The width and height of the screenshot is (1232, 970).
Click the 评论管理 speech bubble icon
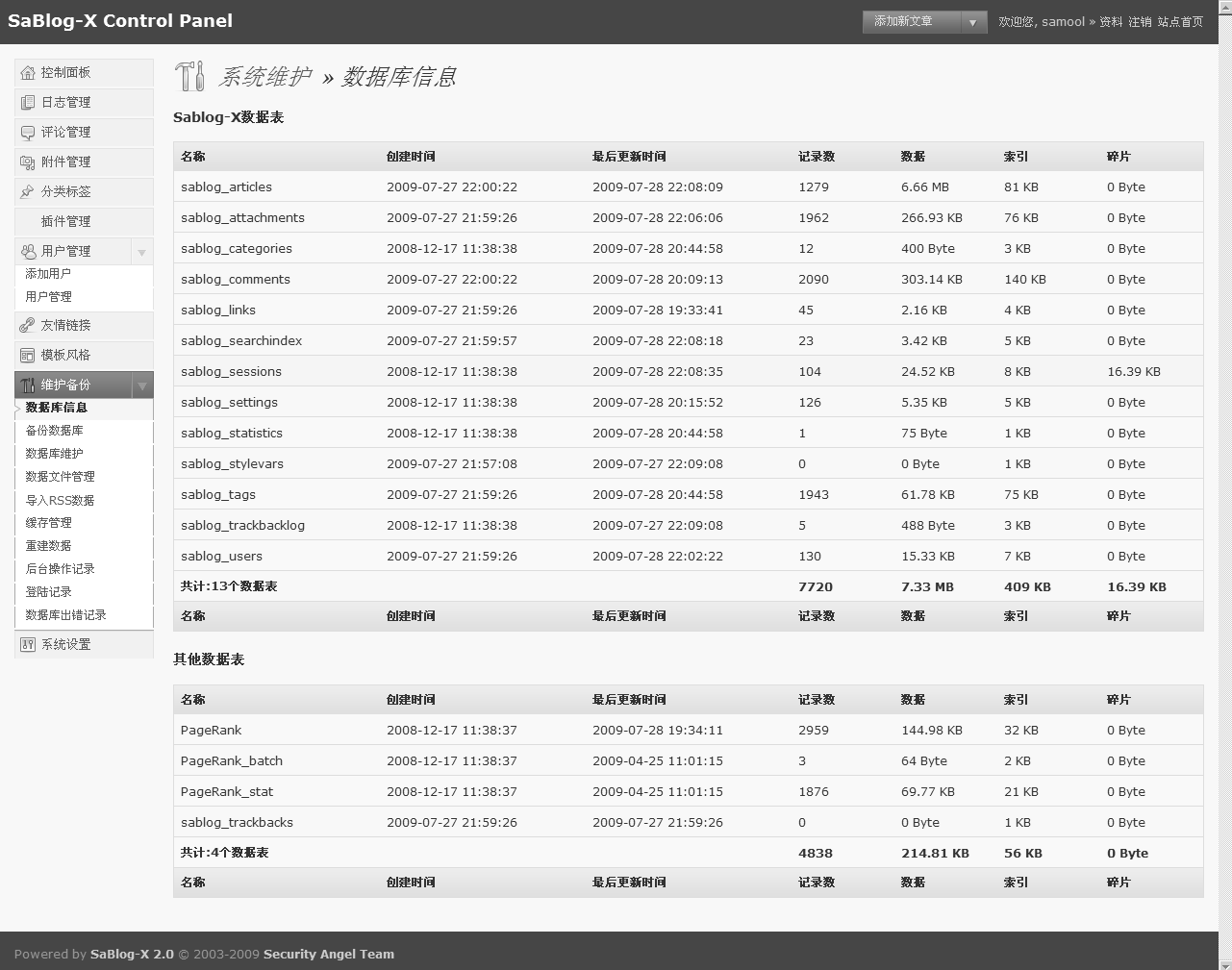28,133
